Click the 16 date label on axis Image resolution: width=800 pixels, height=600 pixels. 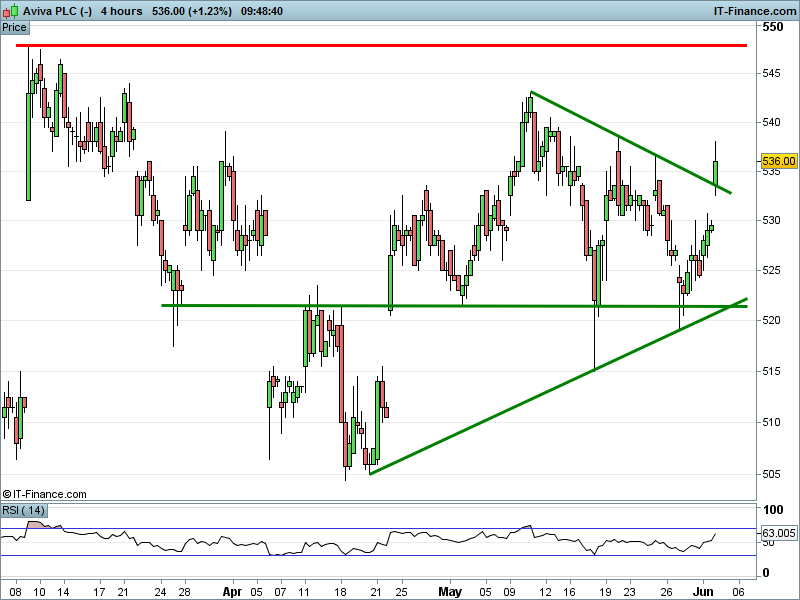[569, 592]
